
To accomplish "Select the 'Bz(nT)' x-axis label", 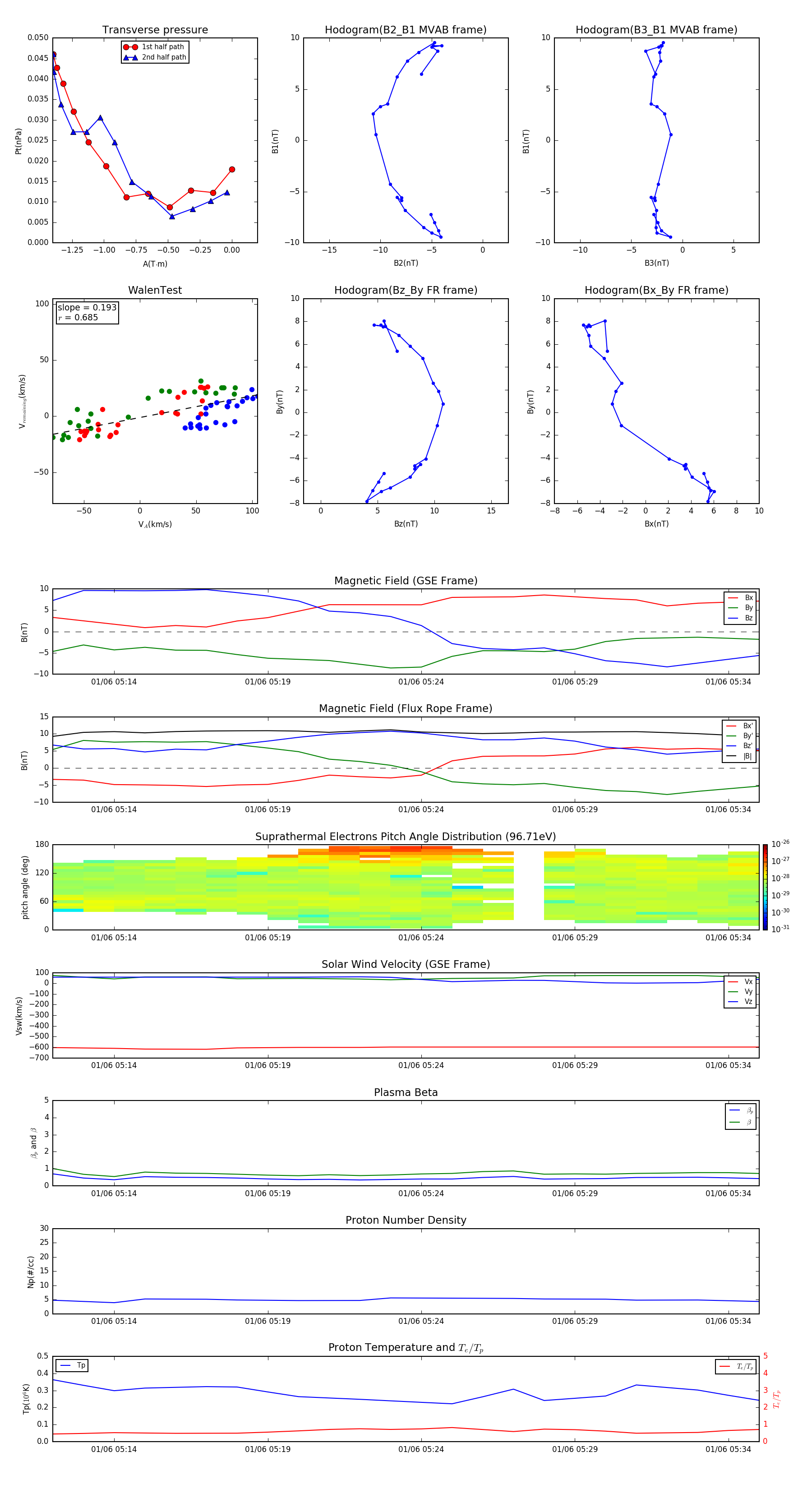I will click(x=406, y=524).
